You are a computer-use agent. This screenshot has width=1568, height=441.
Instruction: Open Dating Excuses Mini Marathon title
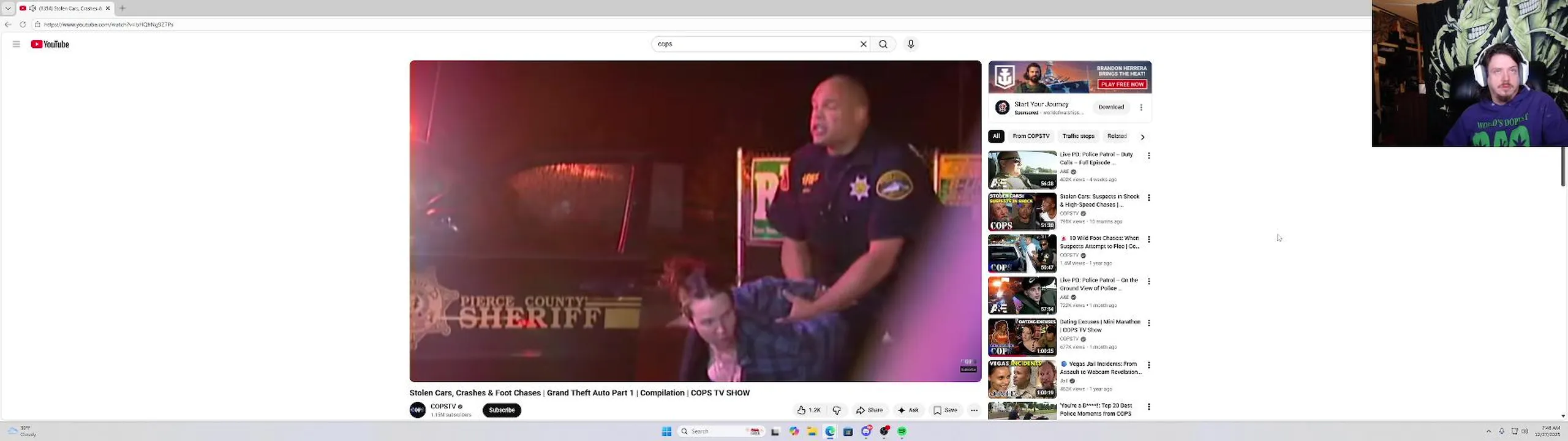pos(1100,326)
